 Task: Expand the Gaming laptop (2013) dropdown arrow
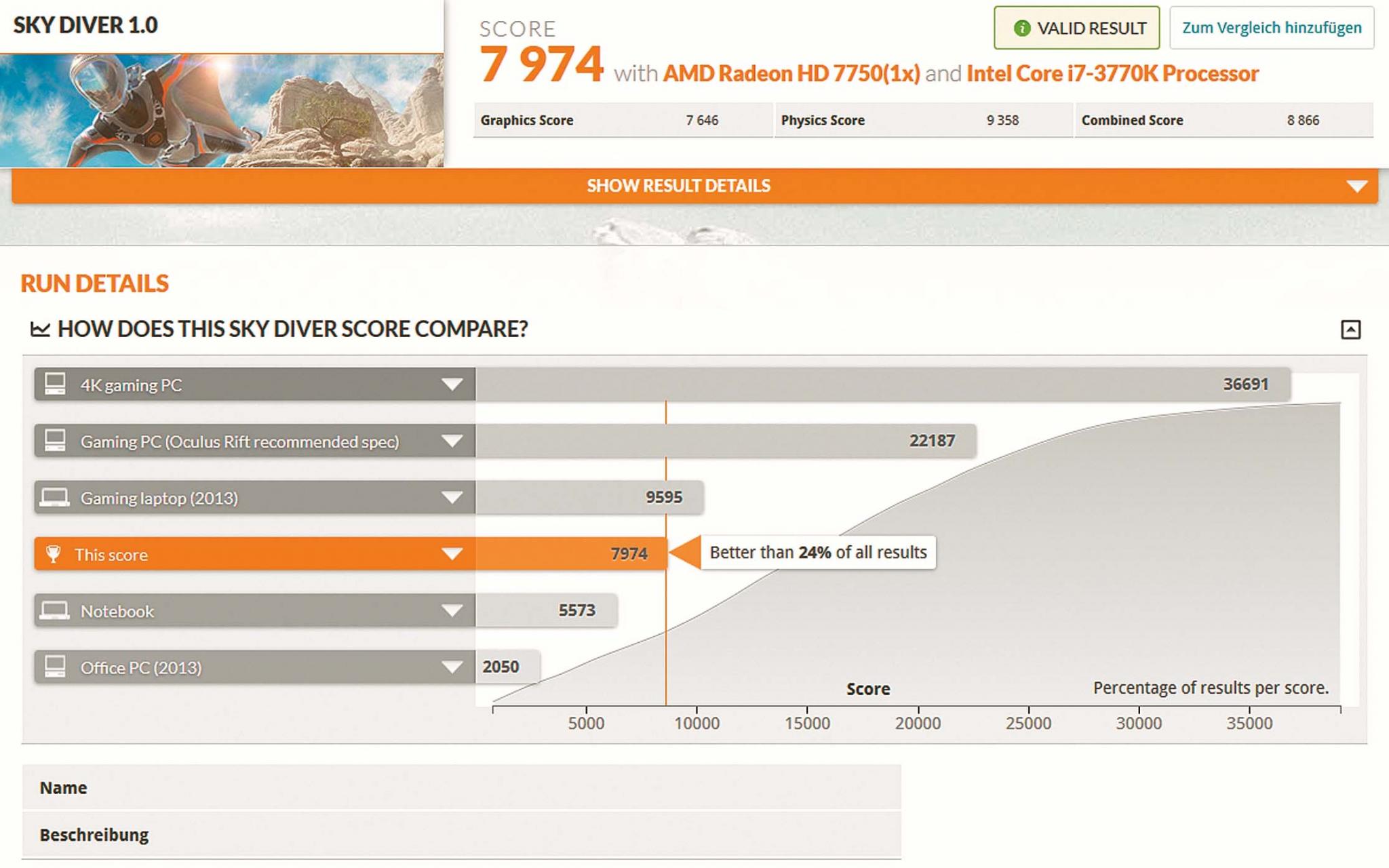tap(452, 498)
